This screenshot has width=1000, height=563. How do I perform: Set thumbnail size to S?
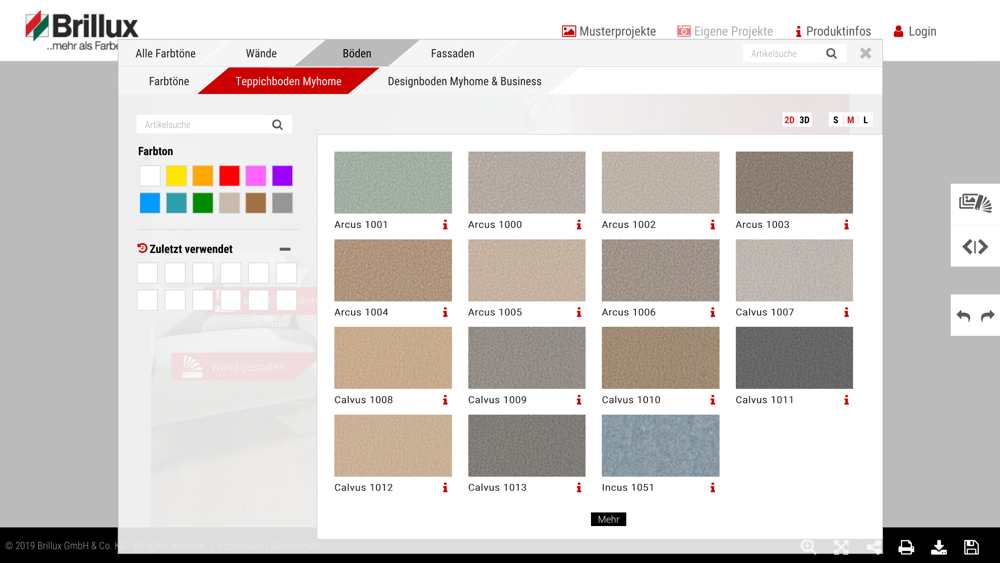[x=835, y=120]
